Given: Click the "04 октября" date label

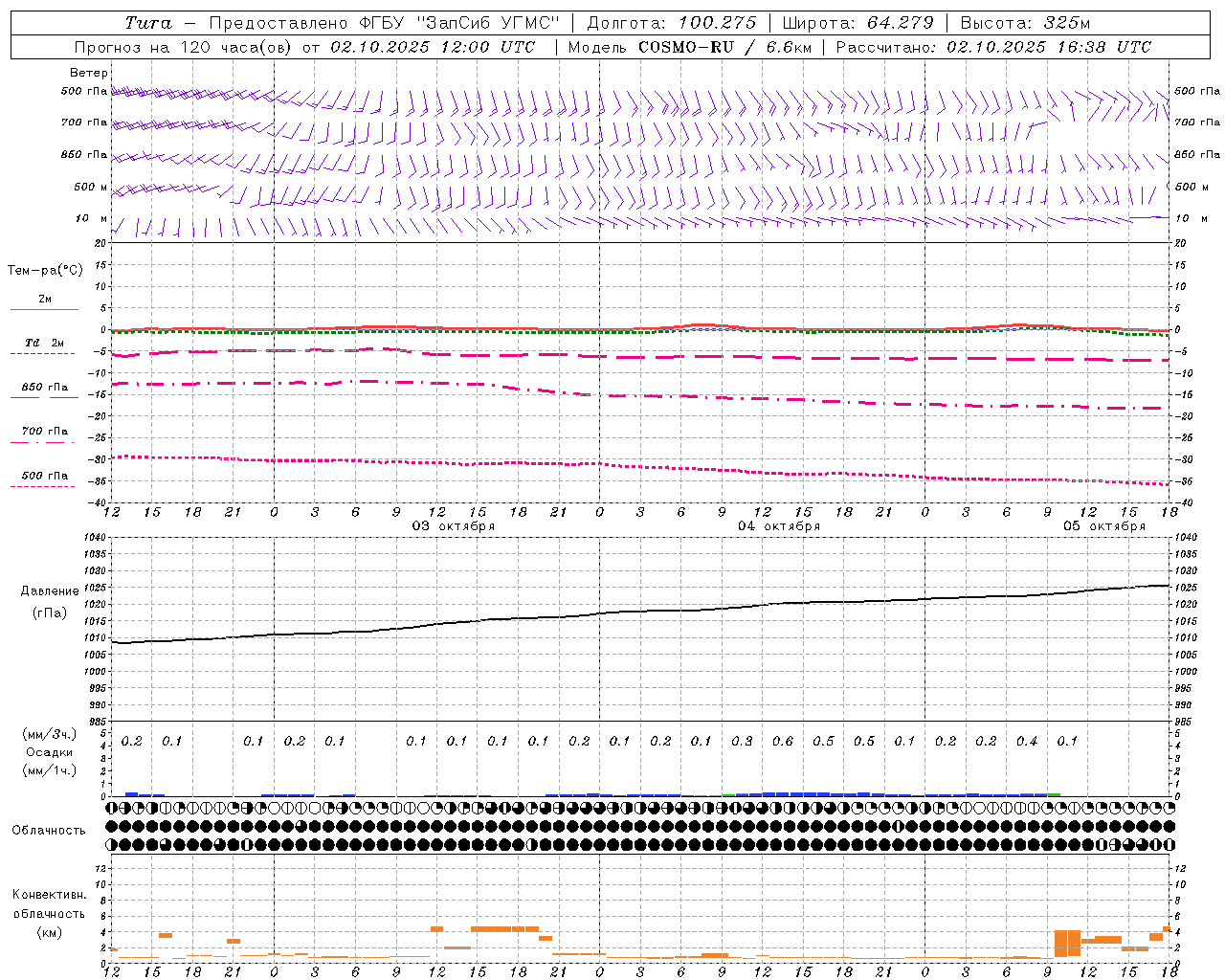Looking at the screenshot, I should 779,526.
